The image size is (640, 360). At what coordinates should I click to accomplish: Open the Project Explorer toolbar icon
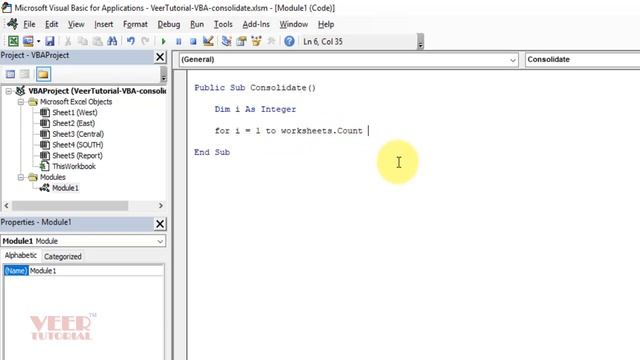pyautogui.click(x=227, y=41)
